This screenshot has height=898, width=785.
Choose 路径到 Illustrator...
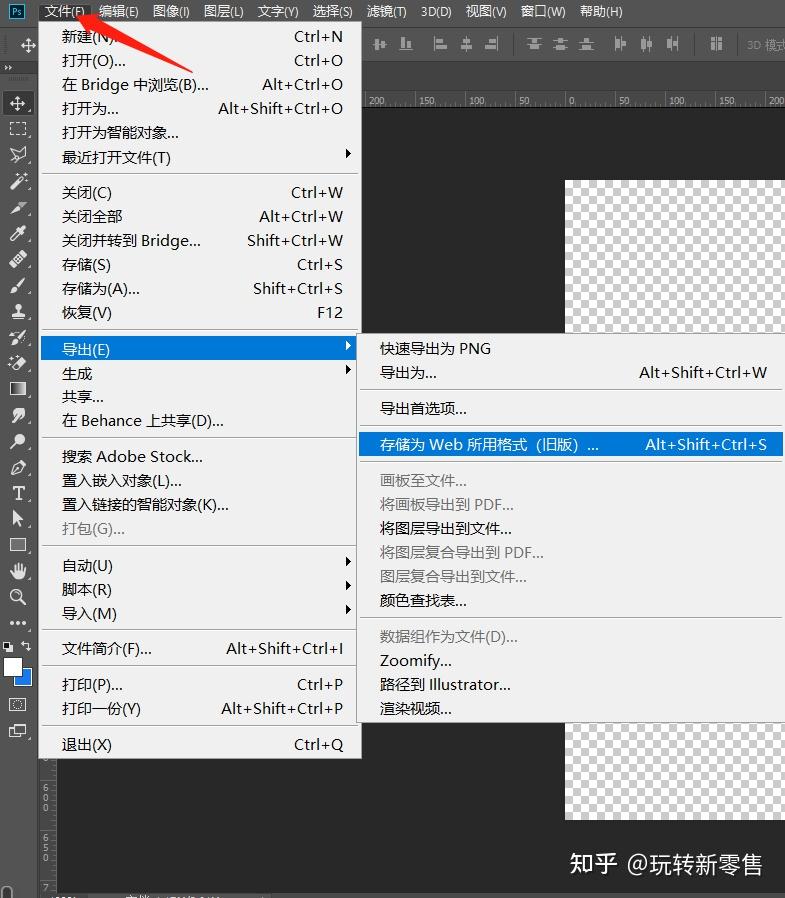[x=571, y=685]
